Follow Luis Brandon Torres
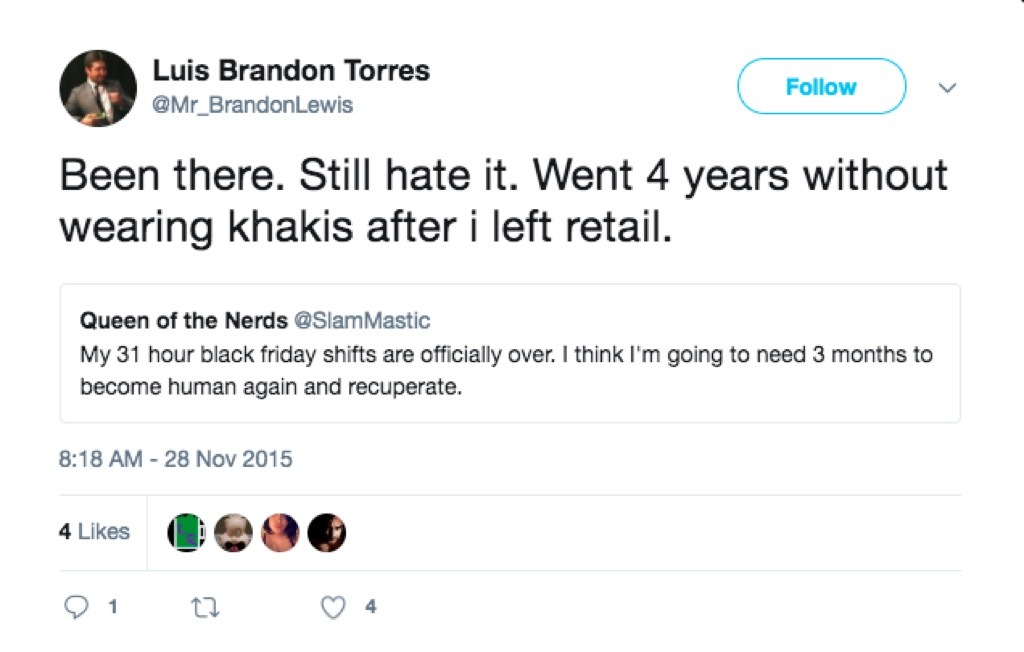 (x=821, y=87)
